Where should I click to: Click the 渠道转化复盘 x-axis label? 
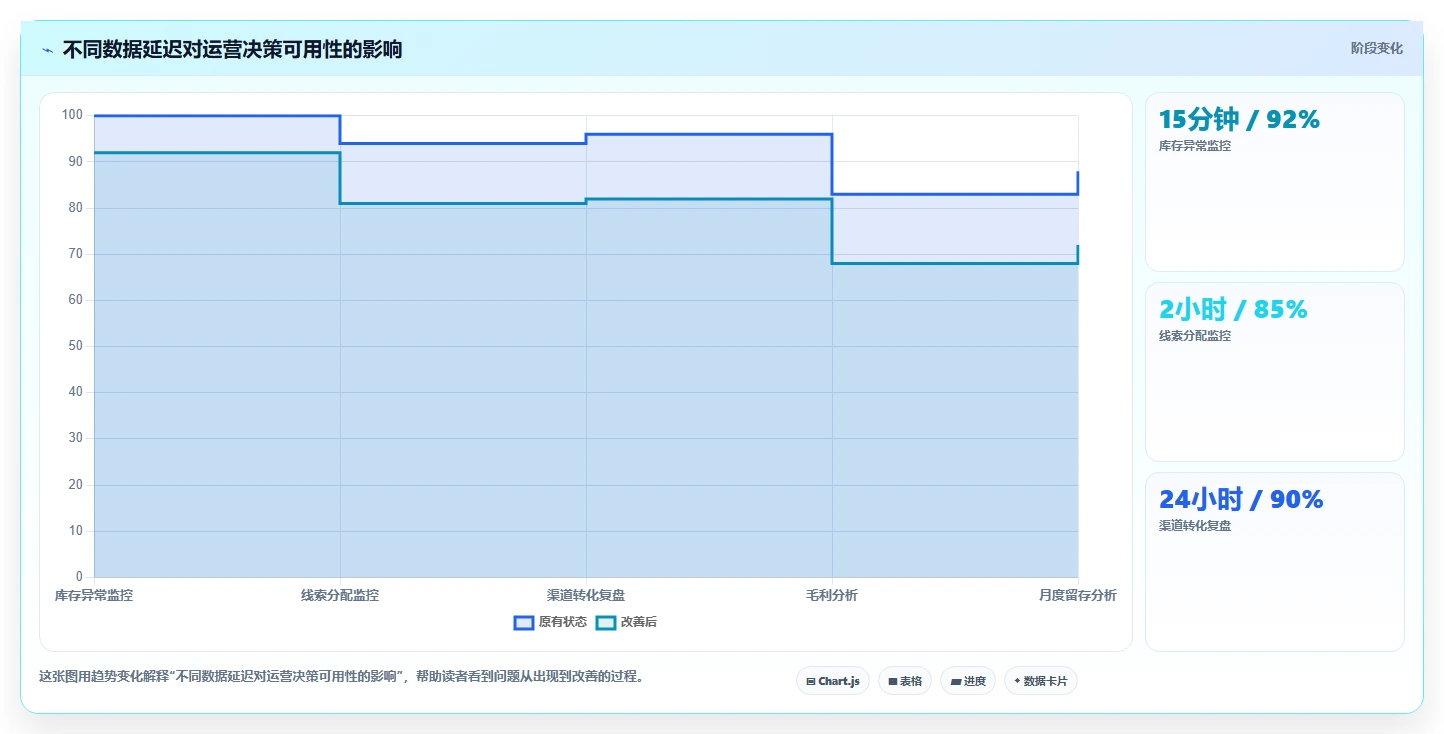586,595
